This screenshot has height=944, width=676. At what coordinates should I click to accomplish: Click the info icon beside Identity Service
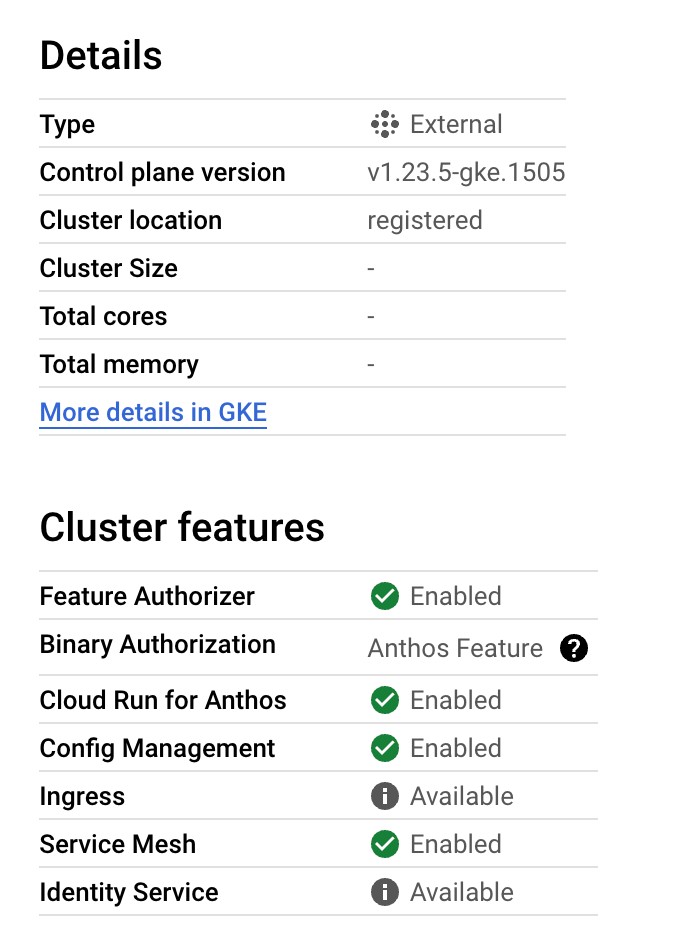pyautogui.click(x=384, y=892)
